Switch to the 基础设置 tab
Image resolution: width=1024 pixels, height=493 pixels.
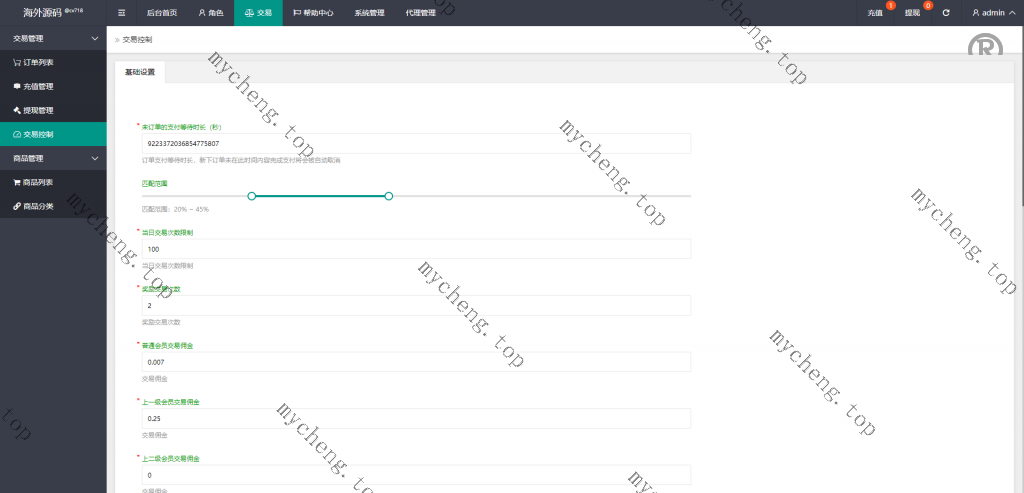click(x=140, y=72)
